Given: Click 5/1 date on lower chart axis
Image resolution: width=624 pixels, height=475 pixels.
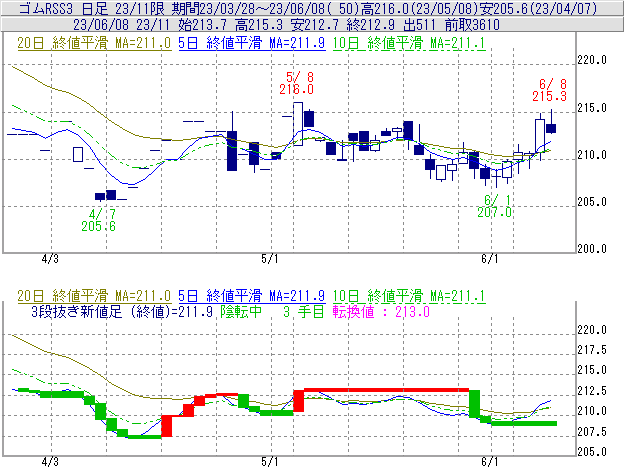Looking at the screenshot, I should (270, 461).
